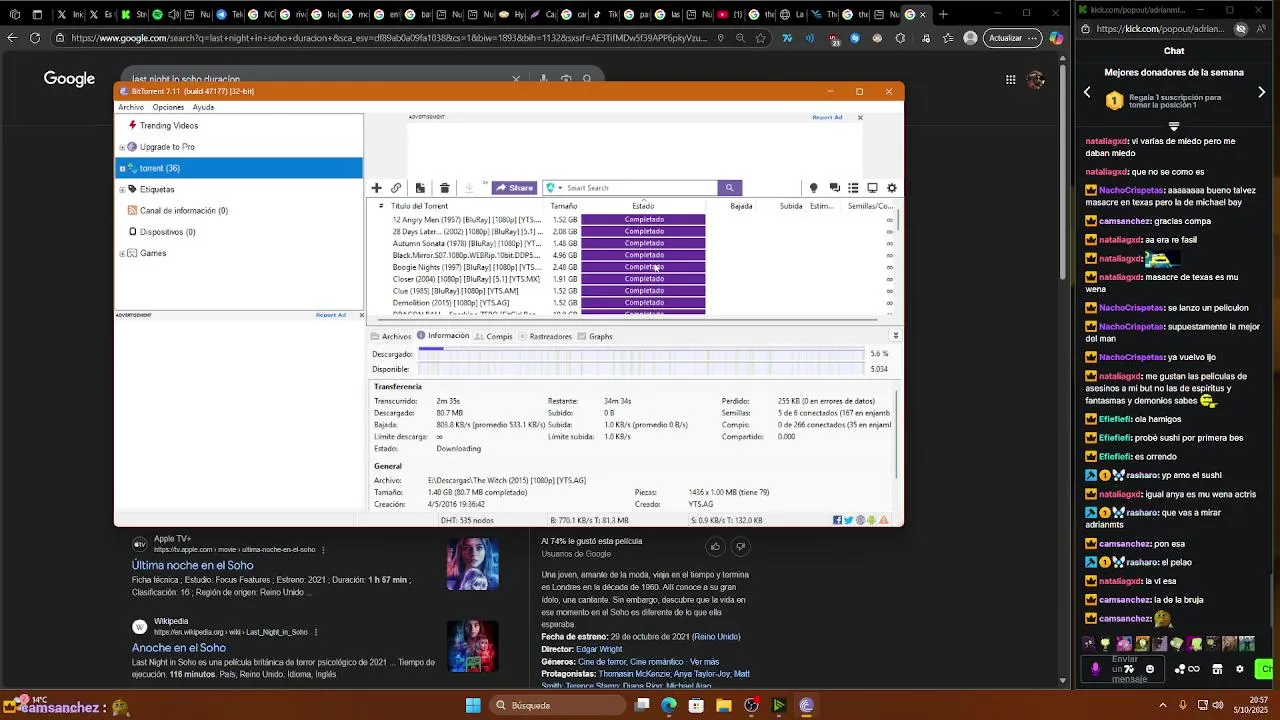
Task: Click the grayed download arrow toolbar icon
Action: 468,188
